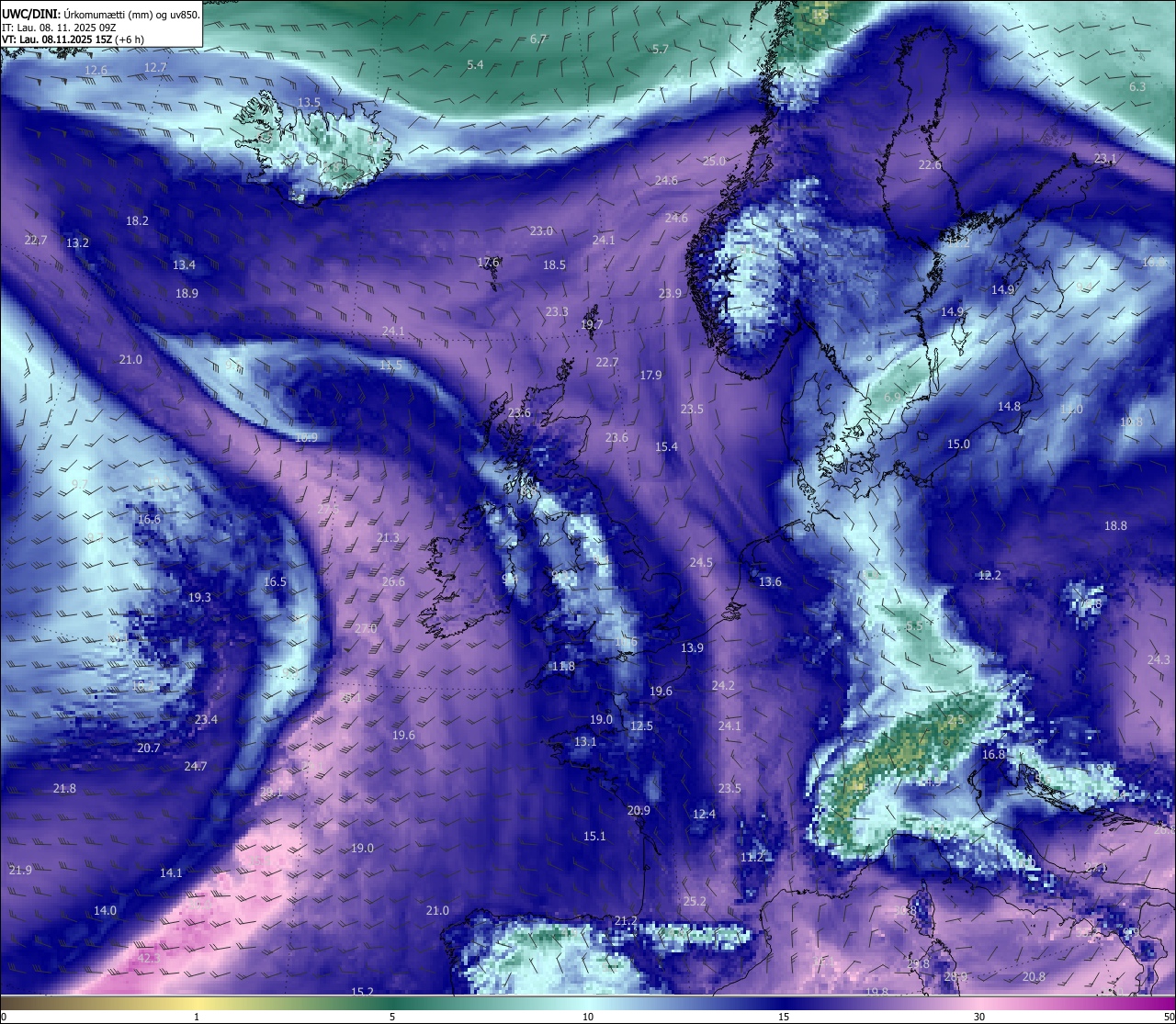Click the 5.7 map value
1176x1024 pixels.
tap(660, 49)
